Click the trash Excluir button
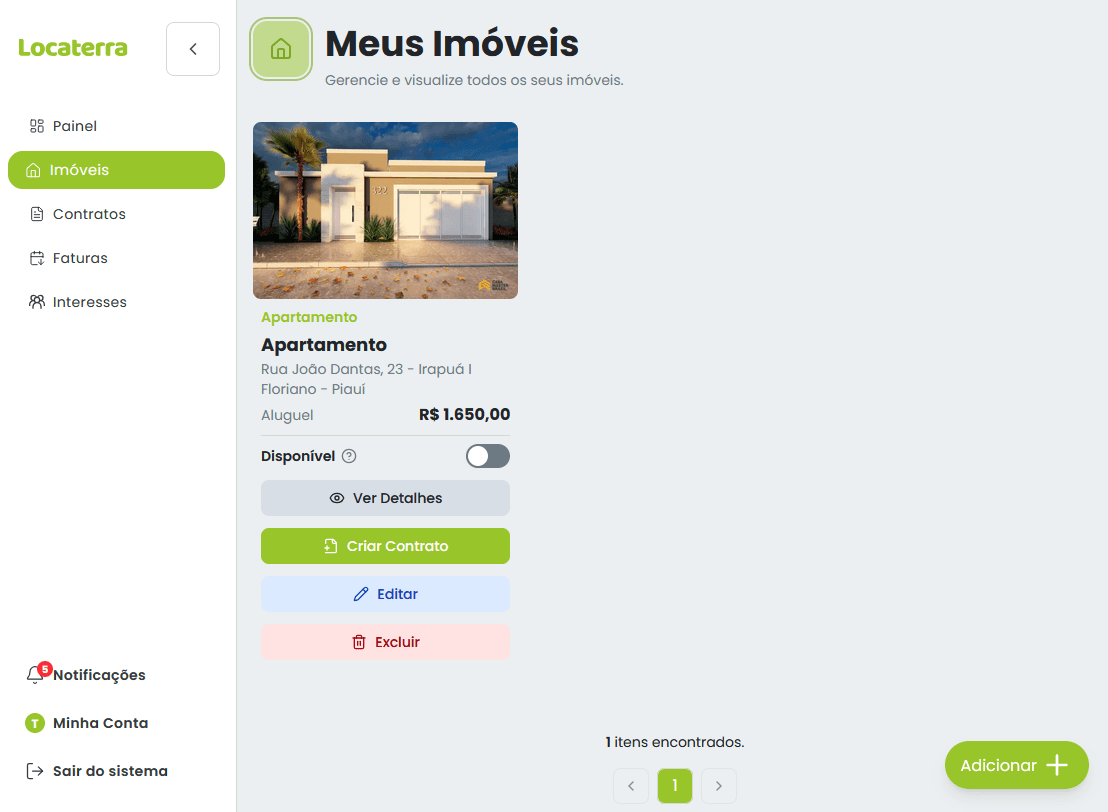The width and height of the screenshot is (1108, 812). (x=385, y=642)
